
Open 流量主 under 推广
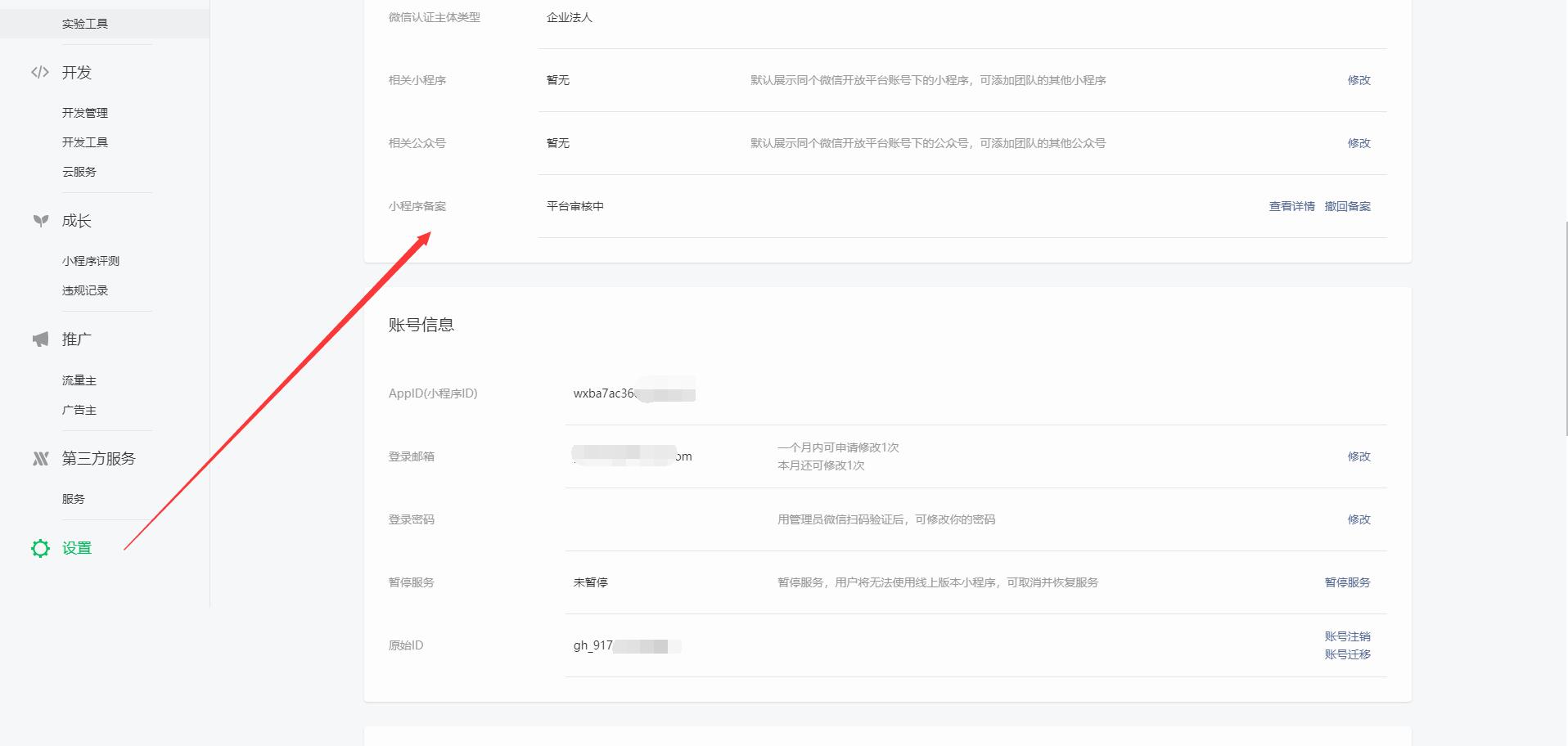79,380
